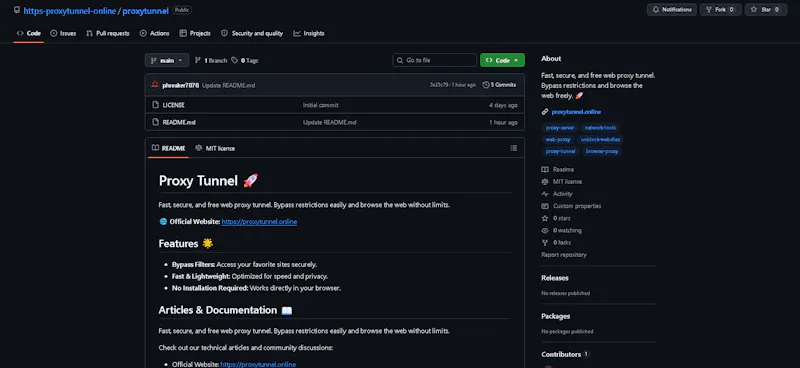
Task: View 0 stars in sidebar
Action: coord(556,218)
